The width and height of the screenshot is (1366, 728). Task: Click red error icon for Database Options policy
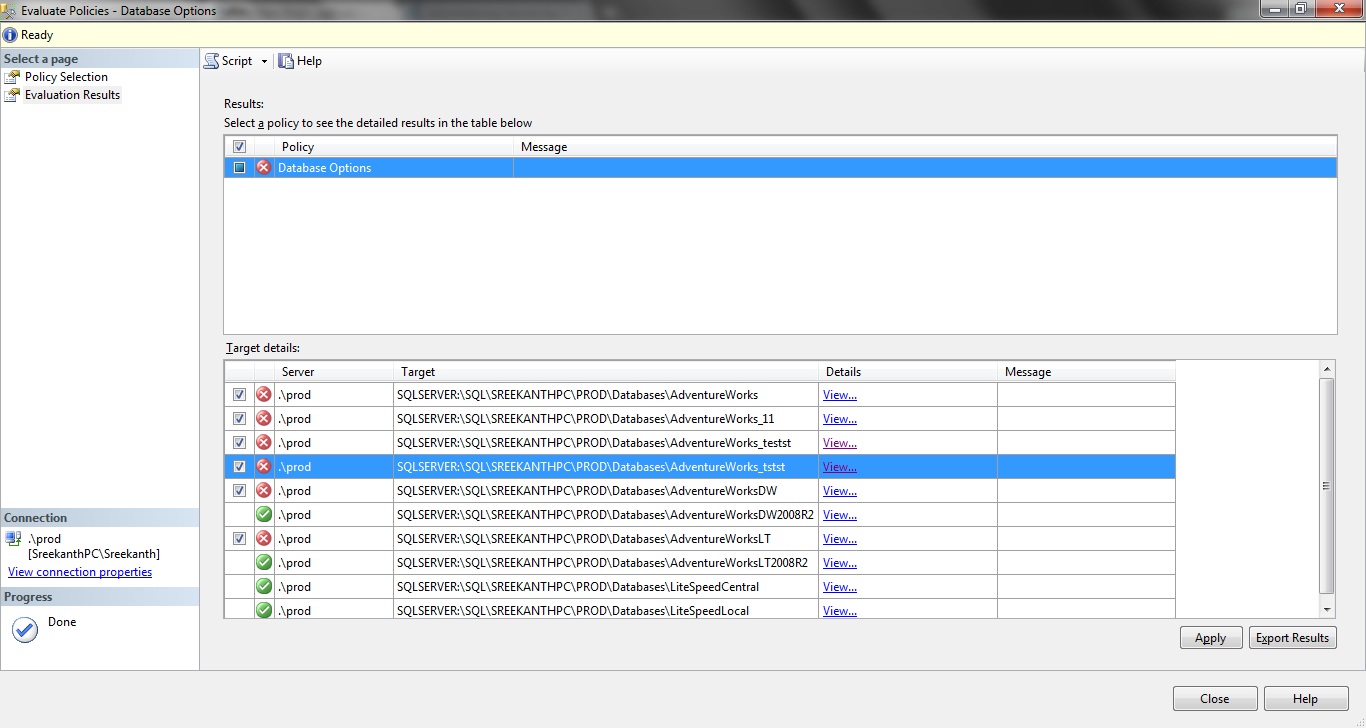click(264, 168)
